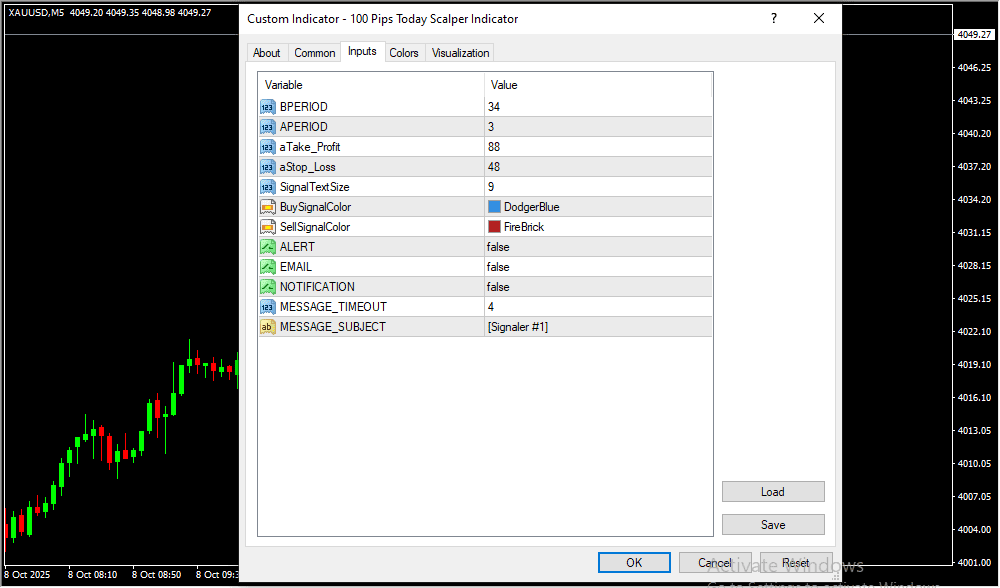Select the BPERIOD value 34 field
The image size is (1000, 588).
coord(597,107)
